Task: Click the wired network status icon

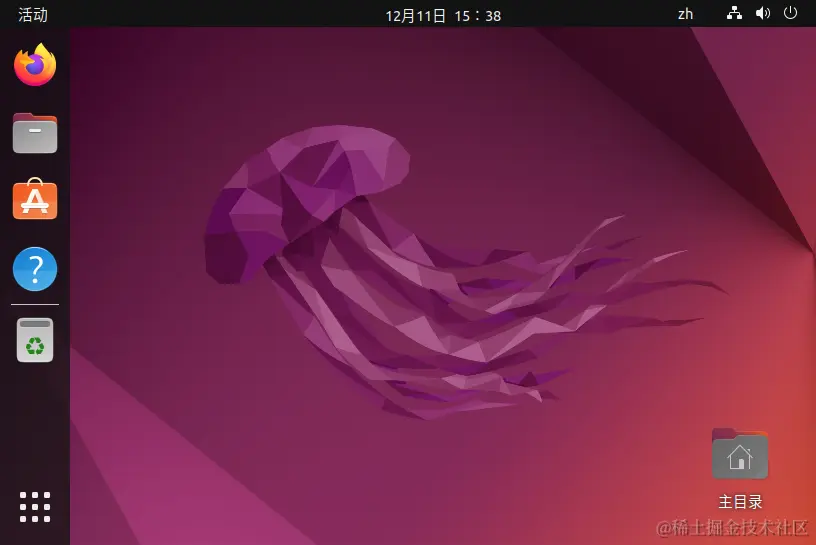Action: (734, 13)
